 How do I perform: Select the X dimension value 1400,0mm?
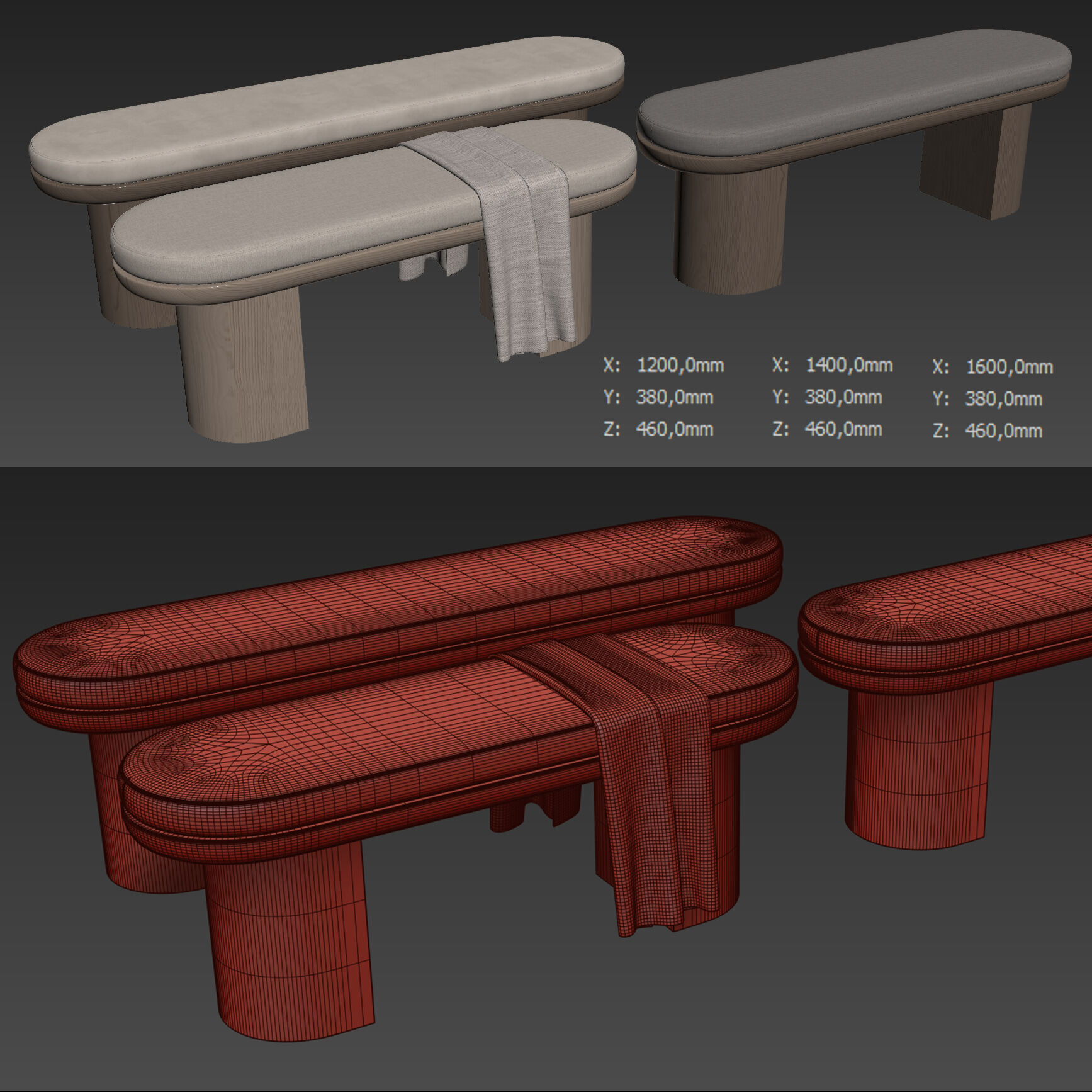[x=849, y=365]
